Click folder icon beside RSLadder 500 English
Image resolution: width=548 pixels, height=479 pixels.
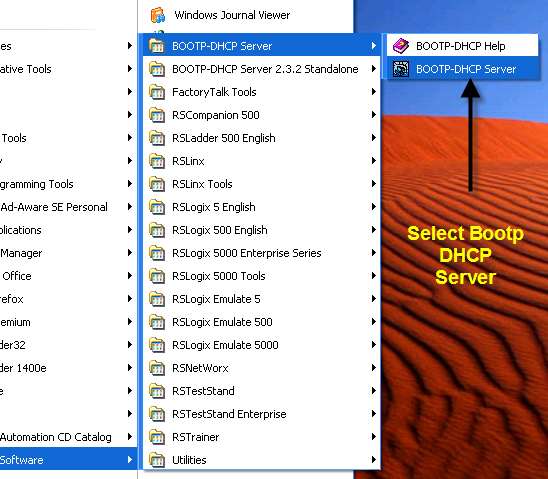pos(157,138)
